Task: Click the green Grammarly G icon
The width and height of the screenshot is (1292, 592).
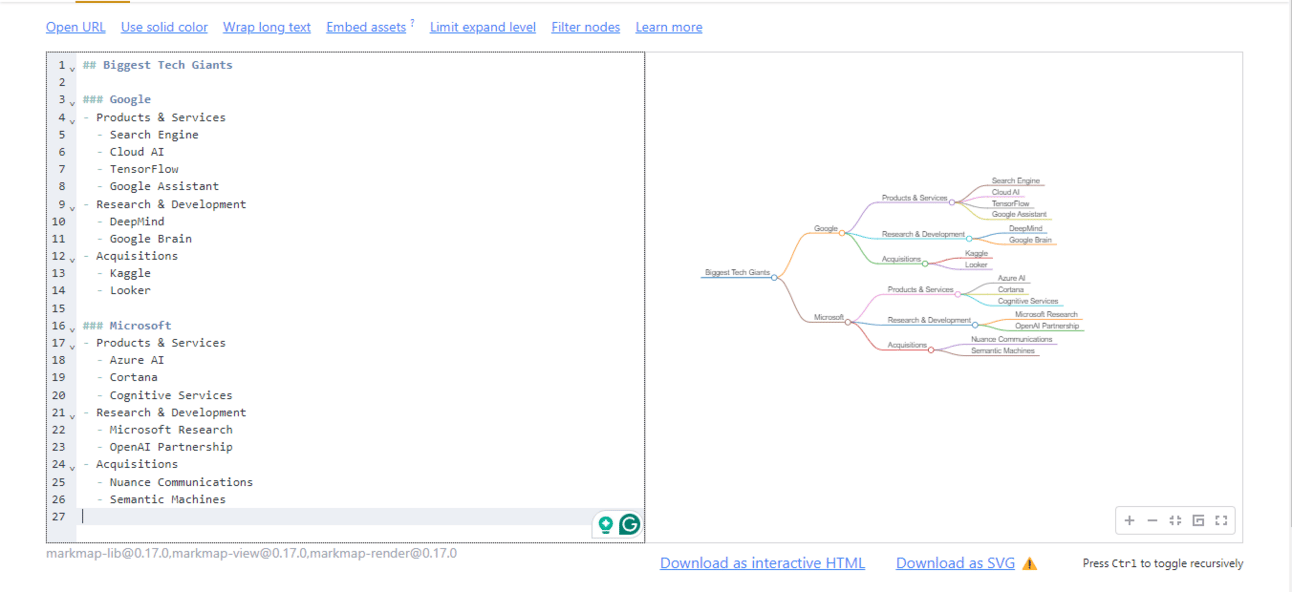Action: (629, 524)
